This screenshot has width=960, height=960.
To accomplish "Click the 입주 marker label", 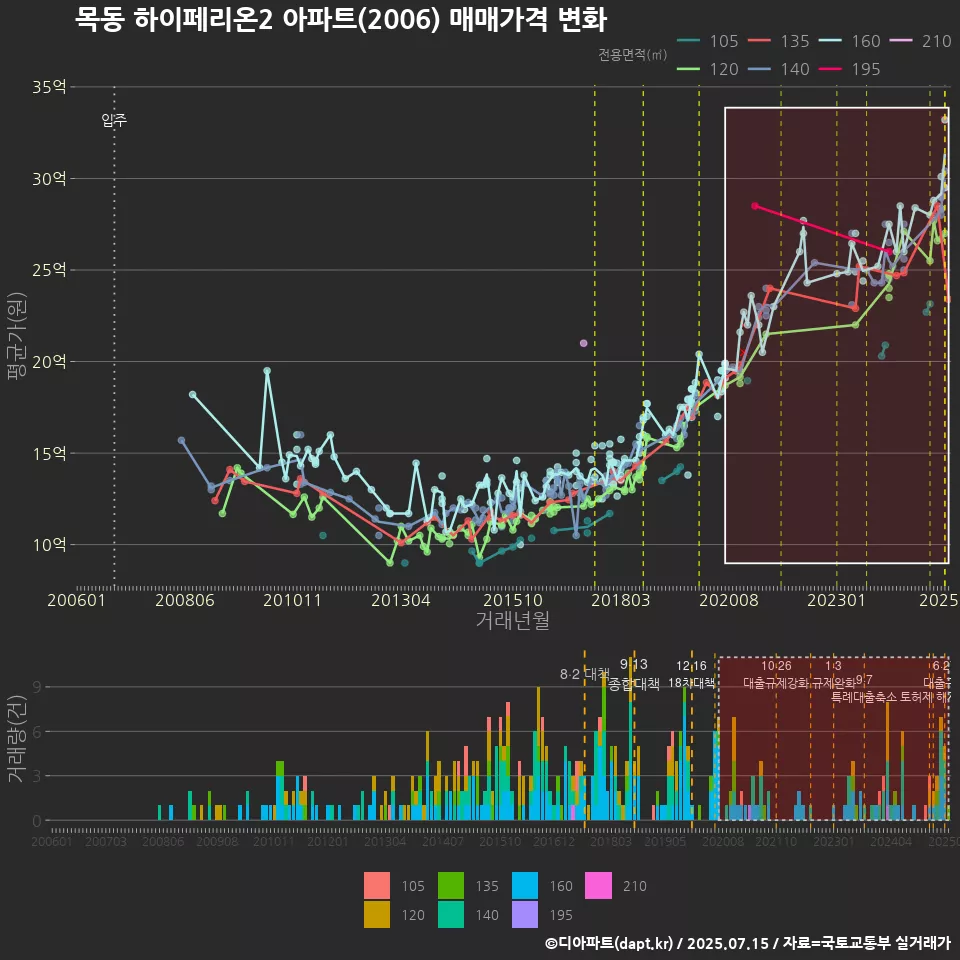I will [114, 120].
